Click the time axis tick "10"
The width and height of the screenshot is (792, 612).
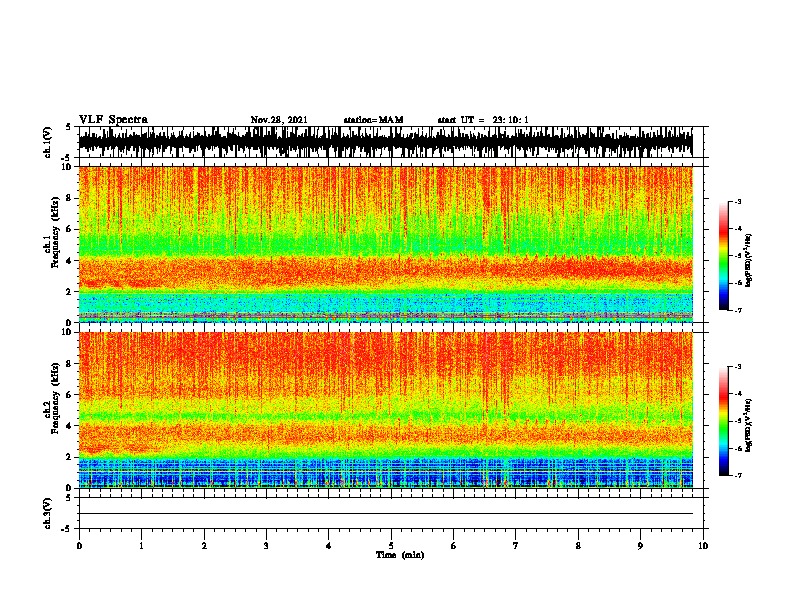703,546
